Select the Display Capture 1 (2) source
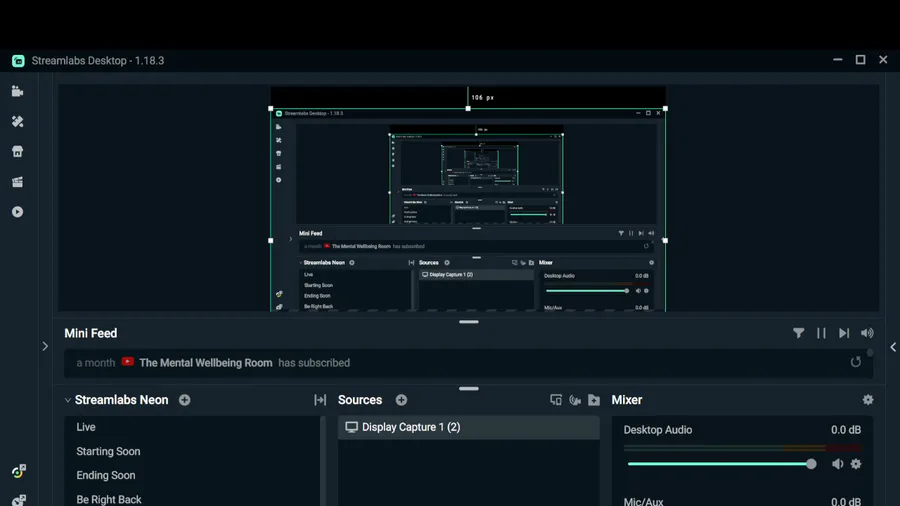Viewport: 900px width, 506px height. point(468,427)
